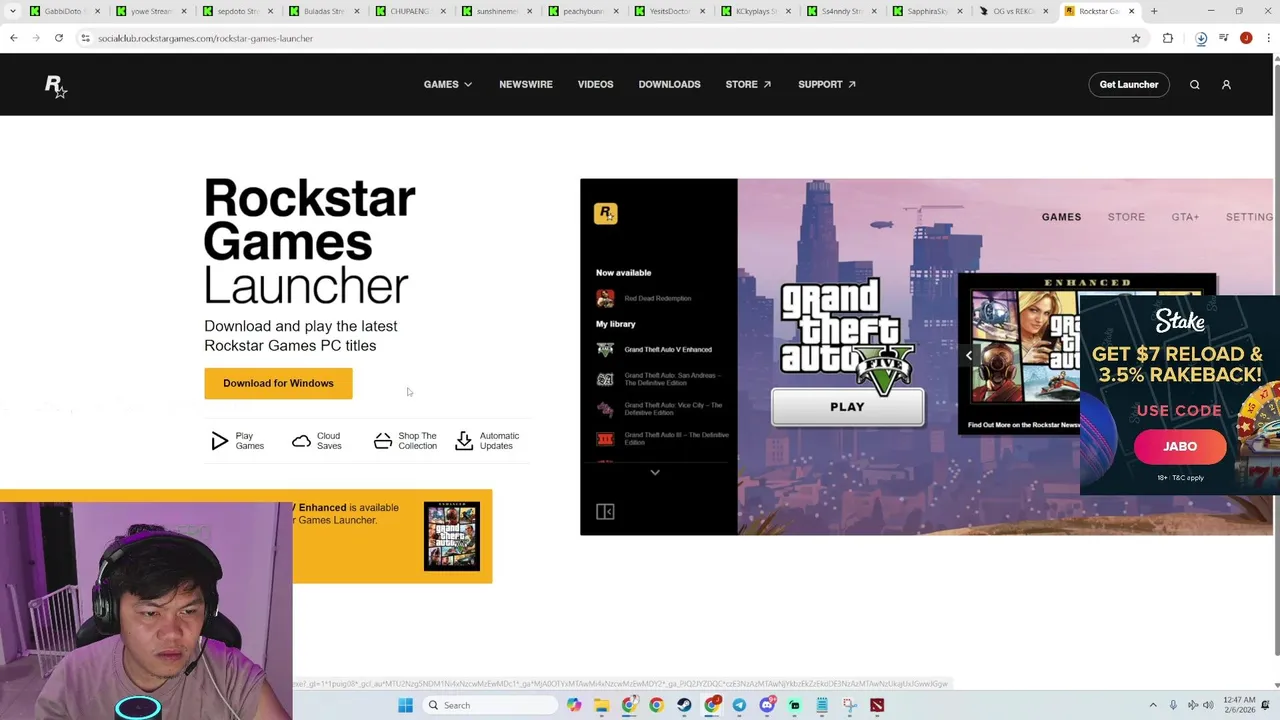This screenshot has height=720, width=1280.
Task: Click the site info icon in address bar
Action: [x=86, y=38]
